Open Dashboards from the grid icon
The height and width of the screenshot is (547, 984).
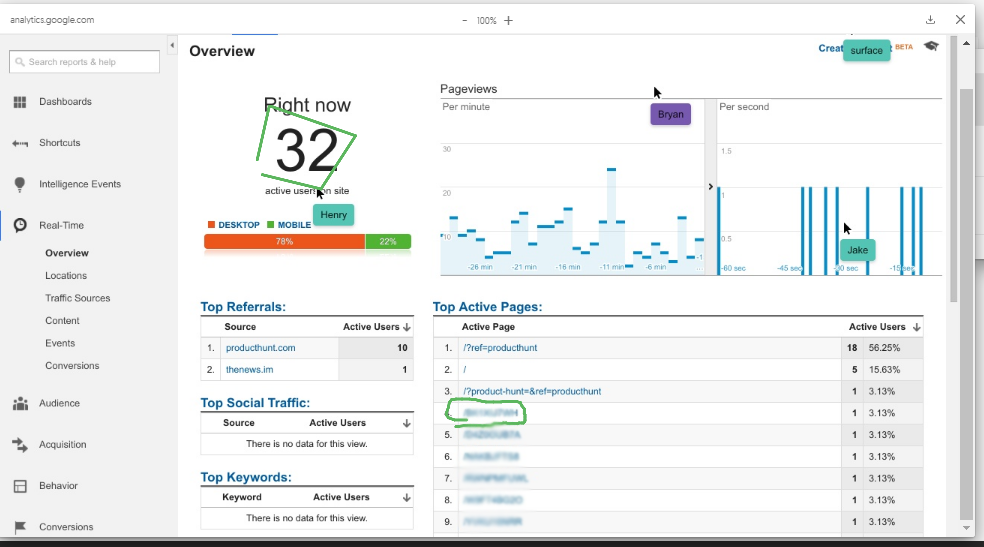click(x=20, y=102)
